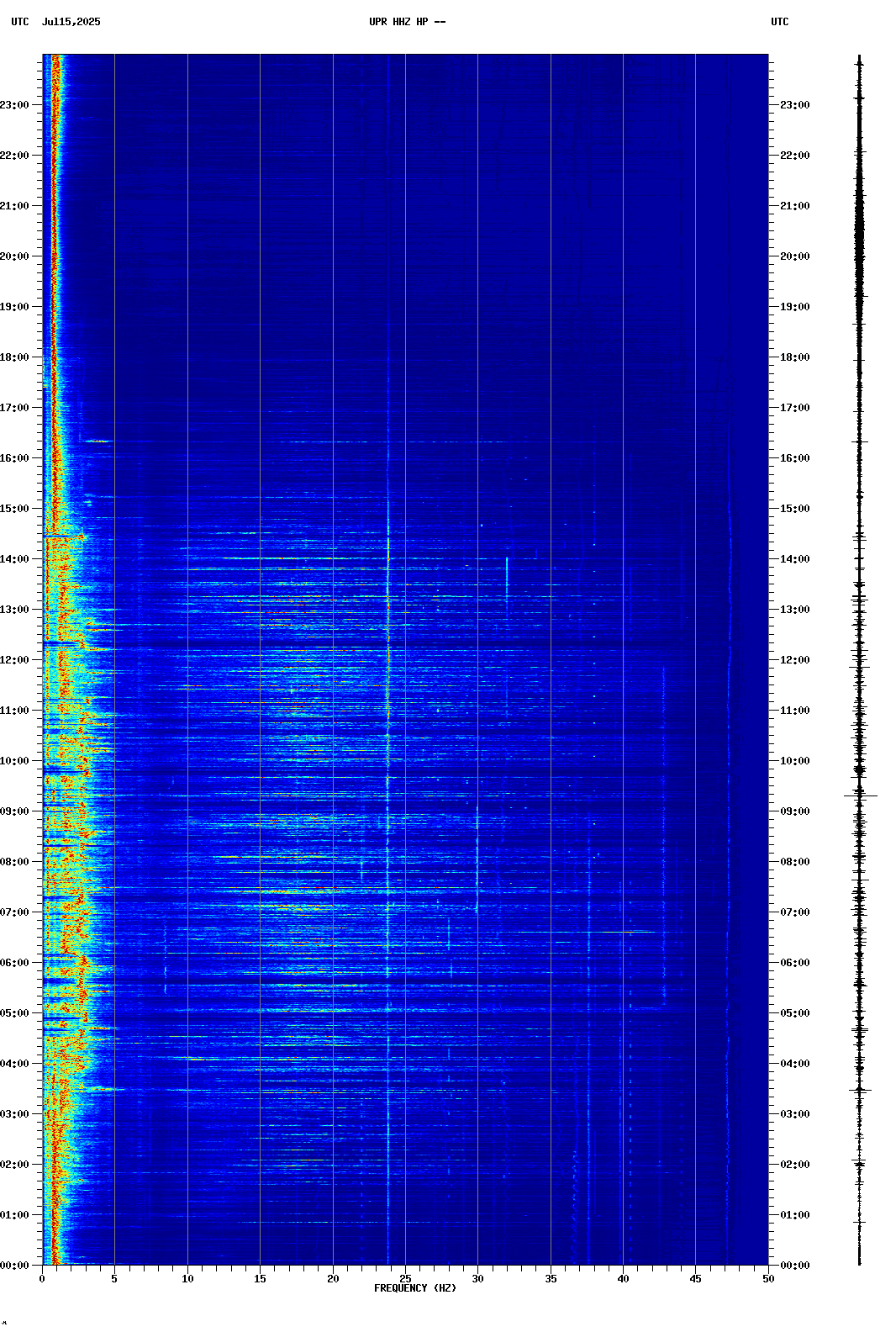Click the '0' frequency tick label
896x1332 pixels.
click(x=42, y=1279)
